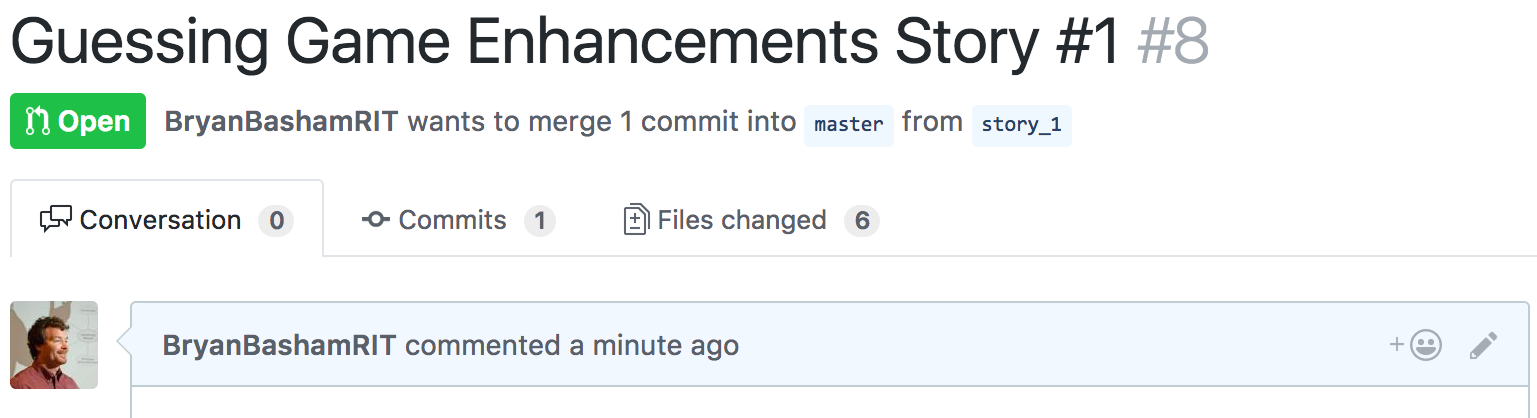Click the Files changed count badge 6
The height and width of the screenshot is (418, 1537).
click(x=862, y=220)
